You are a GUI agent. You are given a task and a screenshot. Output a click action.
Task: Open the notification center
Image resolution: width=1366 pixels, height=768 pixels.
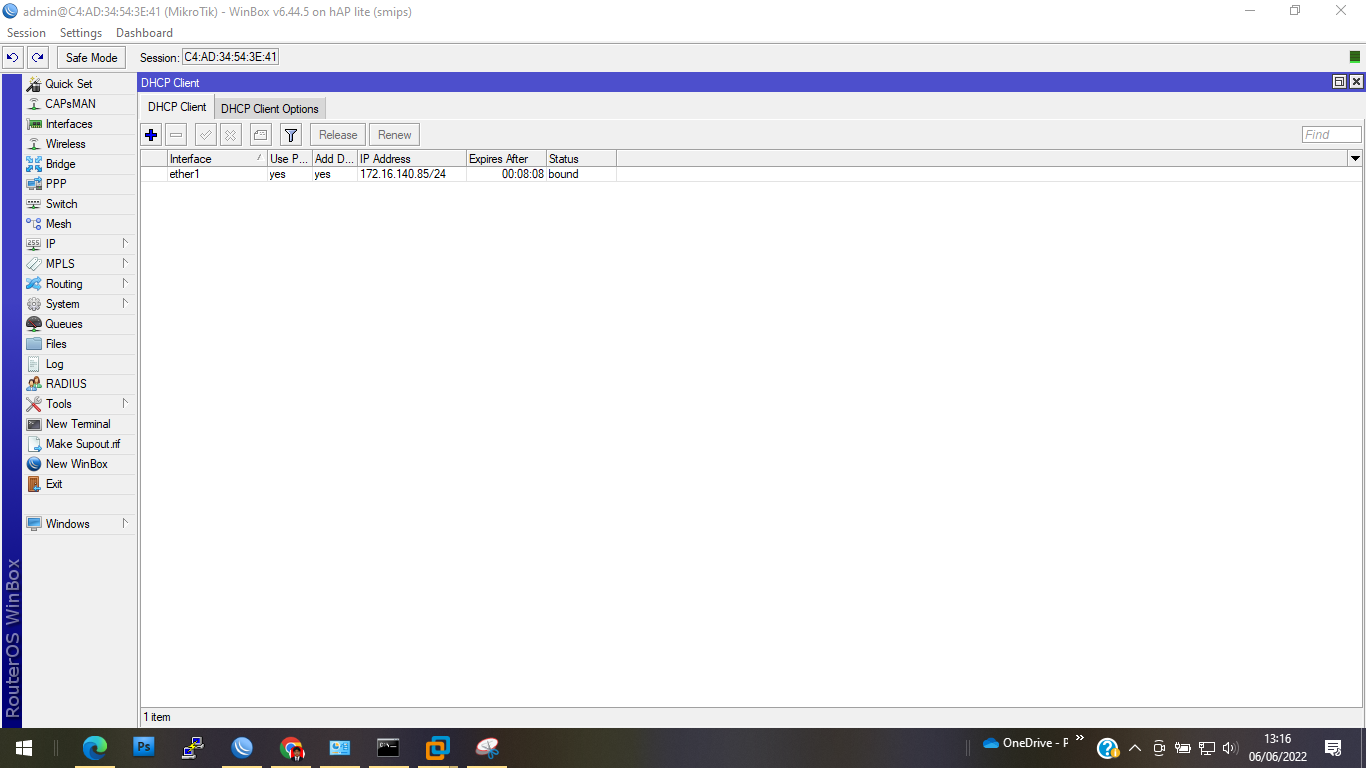[x=1332, y=748]
